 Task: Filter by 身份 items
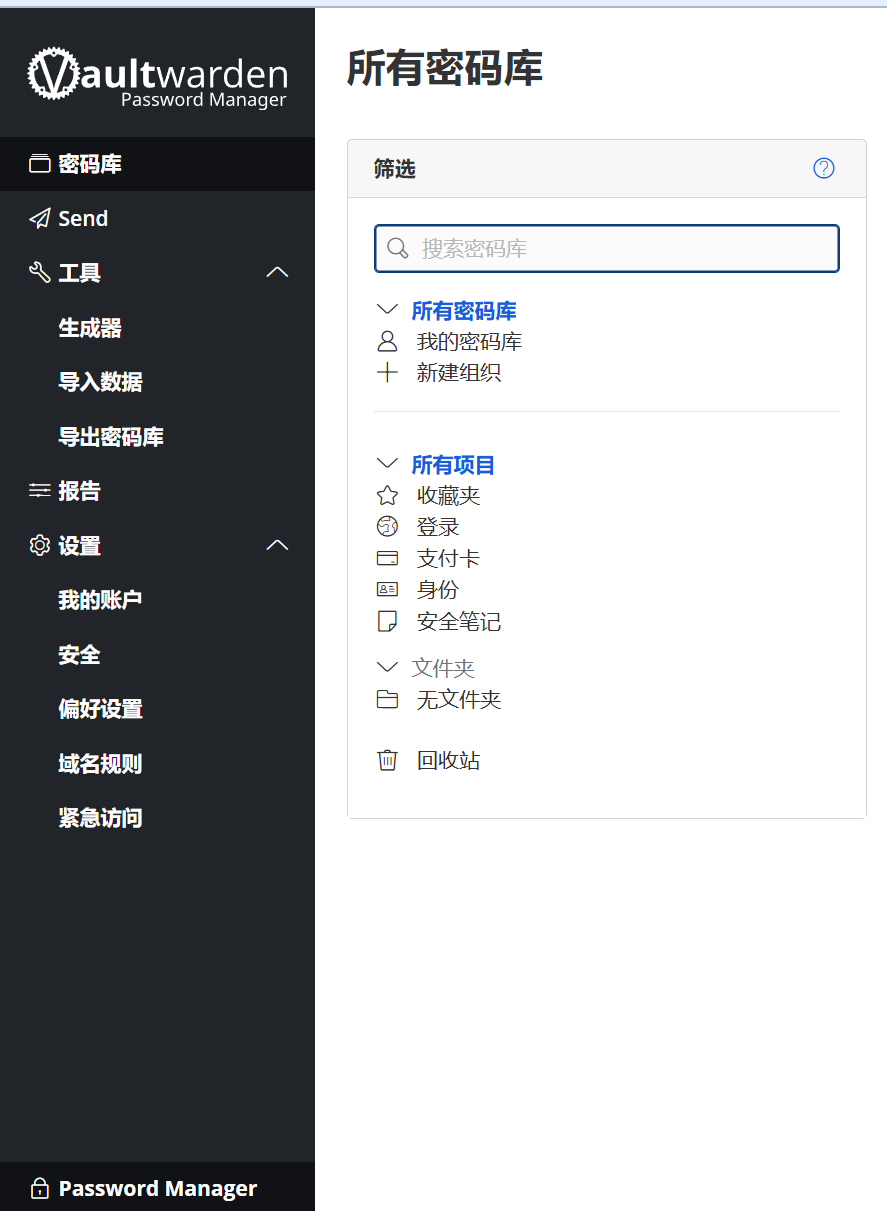pos(438,590)
